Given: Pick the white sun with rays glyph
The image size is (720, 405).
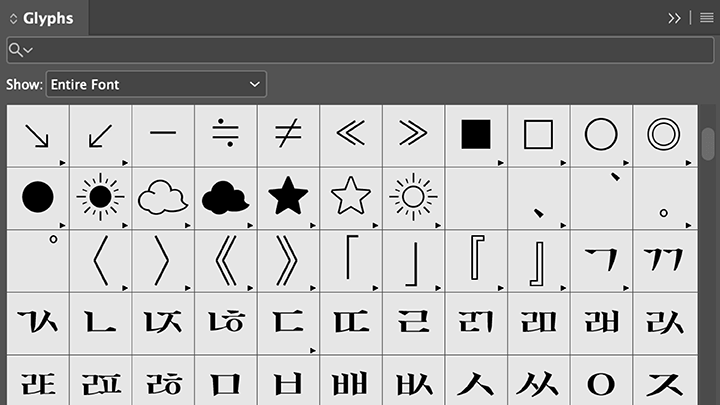Looking at the screenshot, I should (x=413, y=198).
